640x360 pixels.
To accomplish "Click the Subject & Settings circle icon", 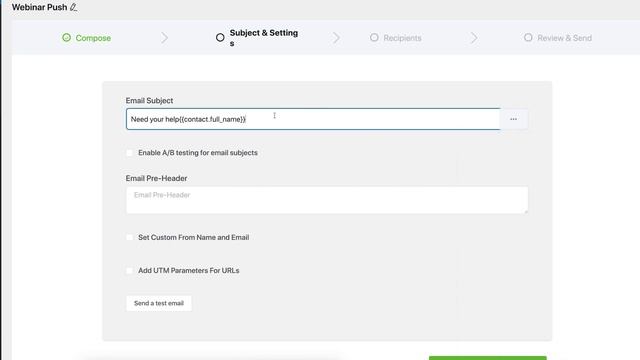I will [220, 38].
